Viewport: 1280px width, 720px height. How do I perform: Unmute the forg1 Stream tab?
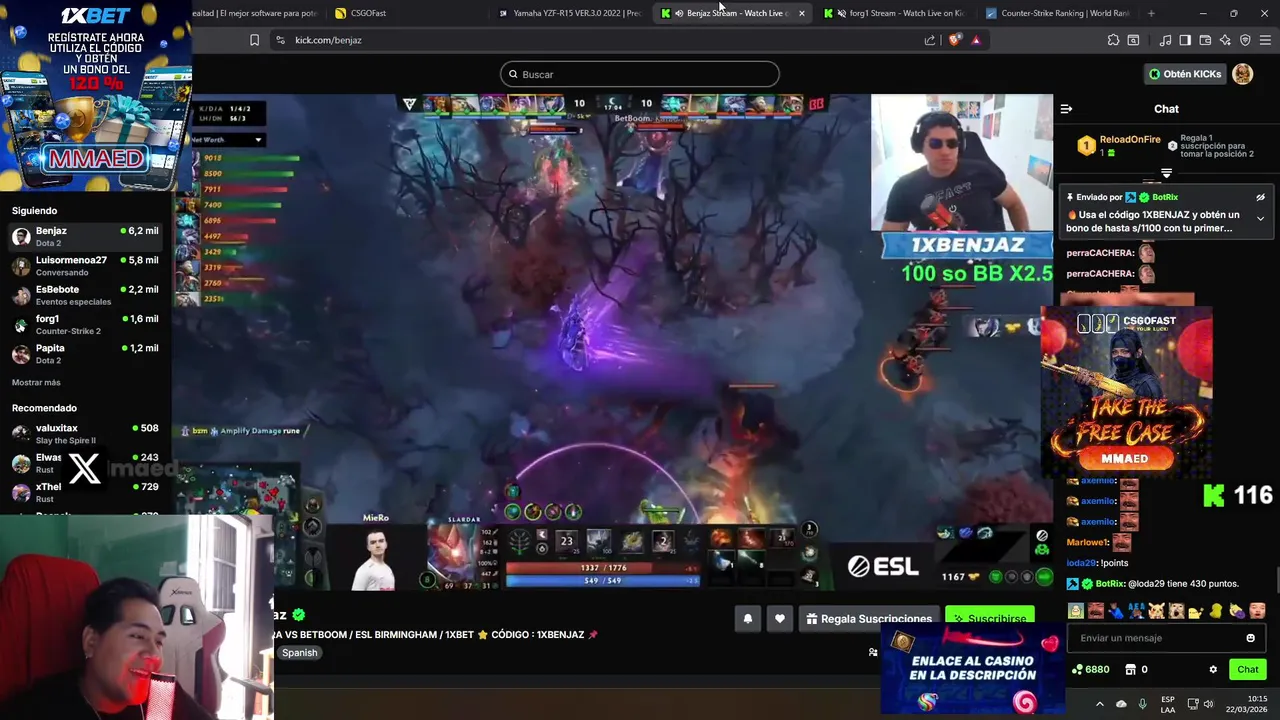pos(841,13)
